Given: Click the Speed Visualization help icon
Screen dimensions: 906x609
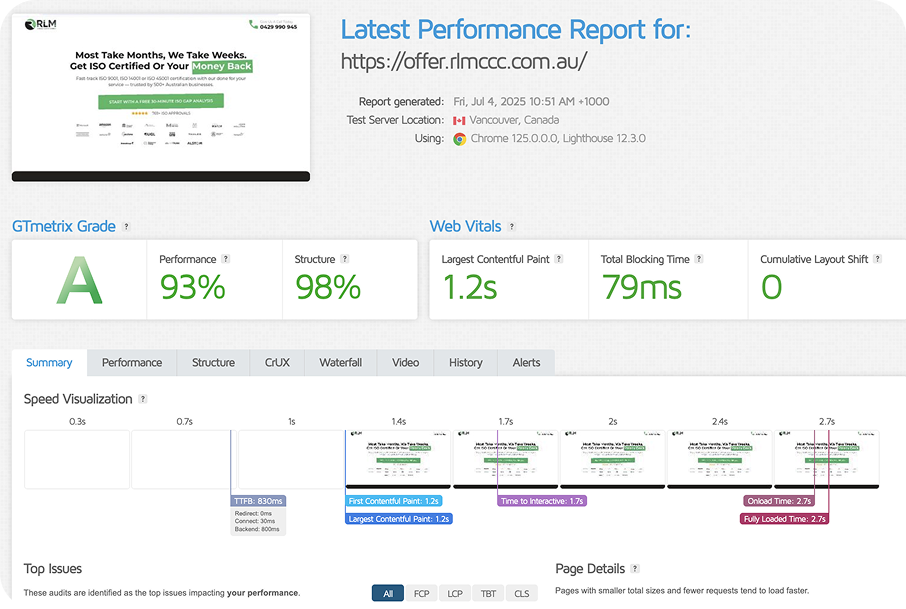Looking at the screenshot, I should click(x=143, y=399).
